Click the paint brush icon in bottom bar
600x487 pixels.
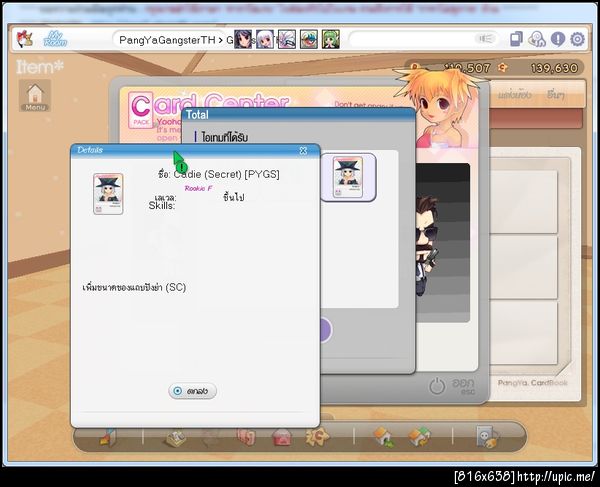[x=108, y=437]
